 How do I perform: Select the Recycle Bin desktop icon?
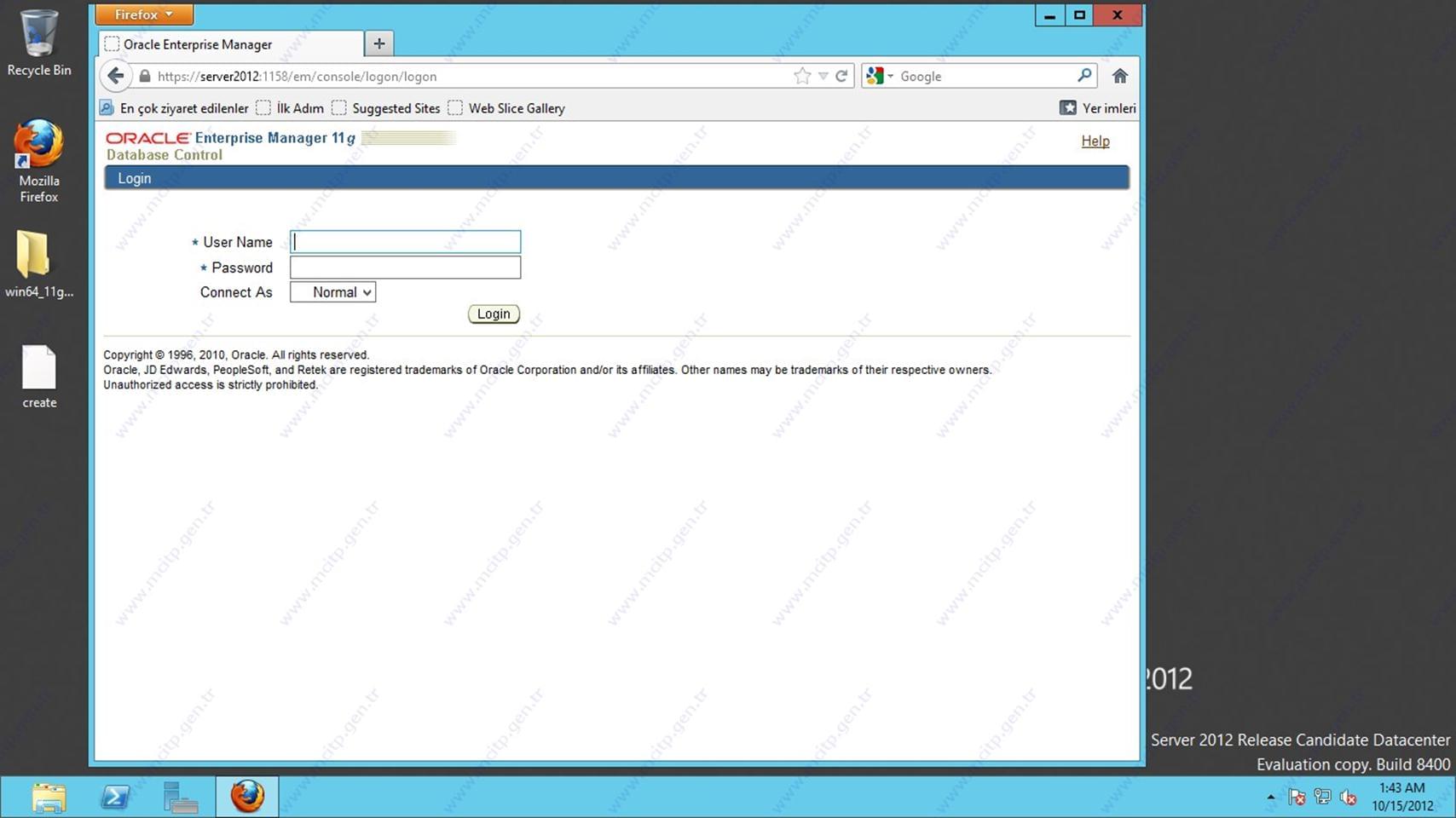coord(39,43)
